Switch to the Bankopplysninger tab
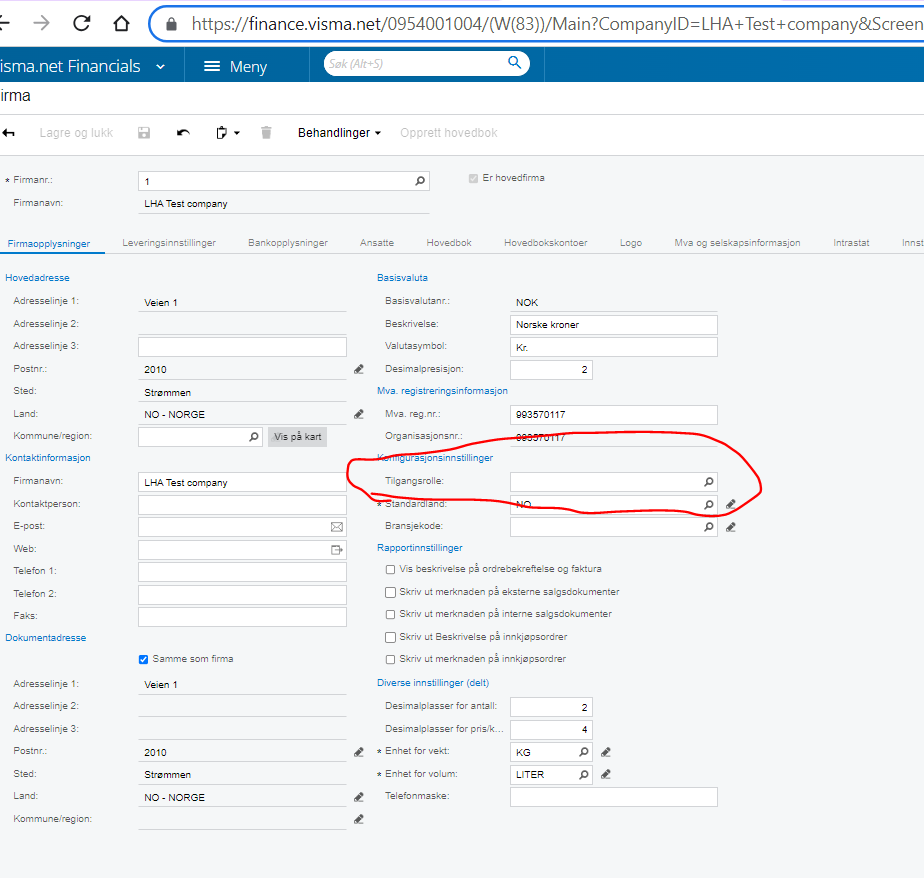Viewport: 924px width, 878px height. pos(288,243)
